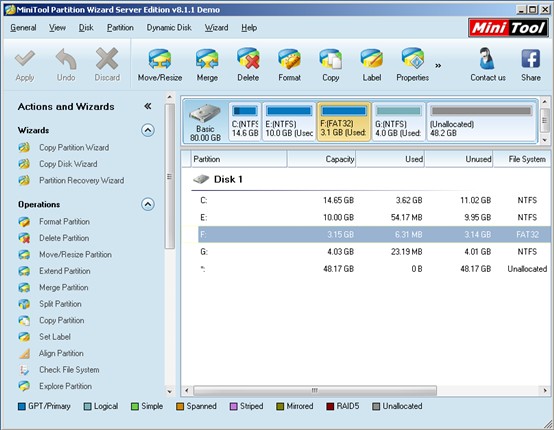Click the Copy toolbar icon
This screenshot has height=430, width=554.
pos(331,59)
